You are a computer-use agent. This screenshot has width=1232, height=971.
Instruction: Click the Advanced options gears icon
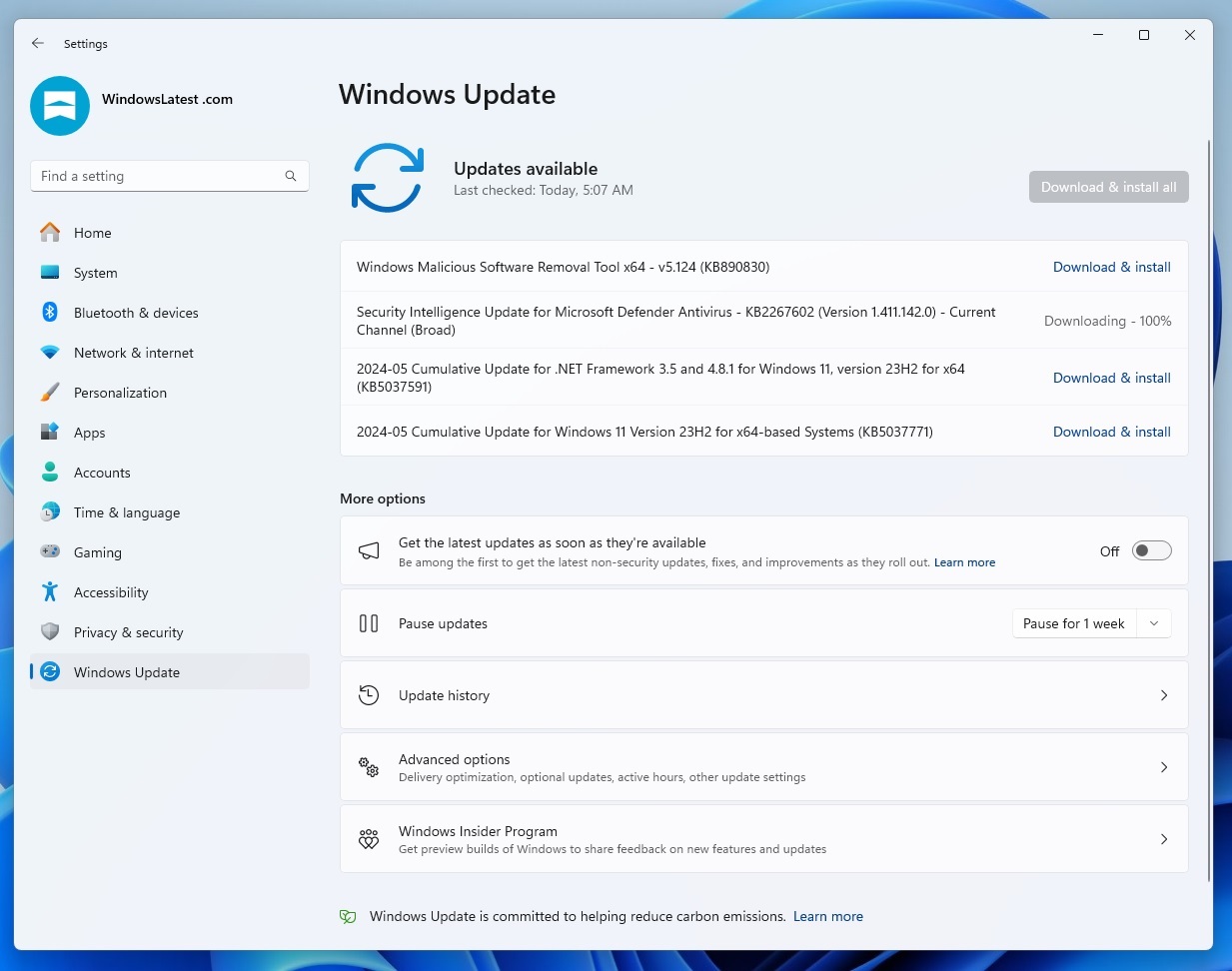tap(369, 767)
